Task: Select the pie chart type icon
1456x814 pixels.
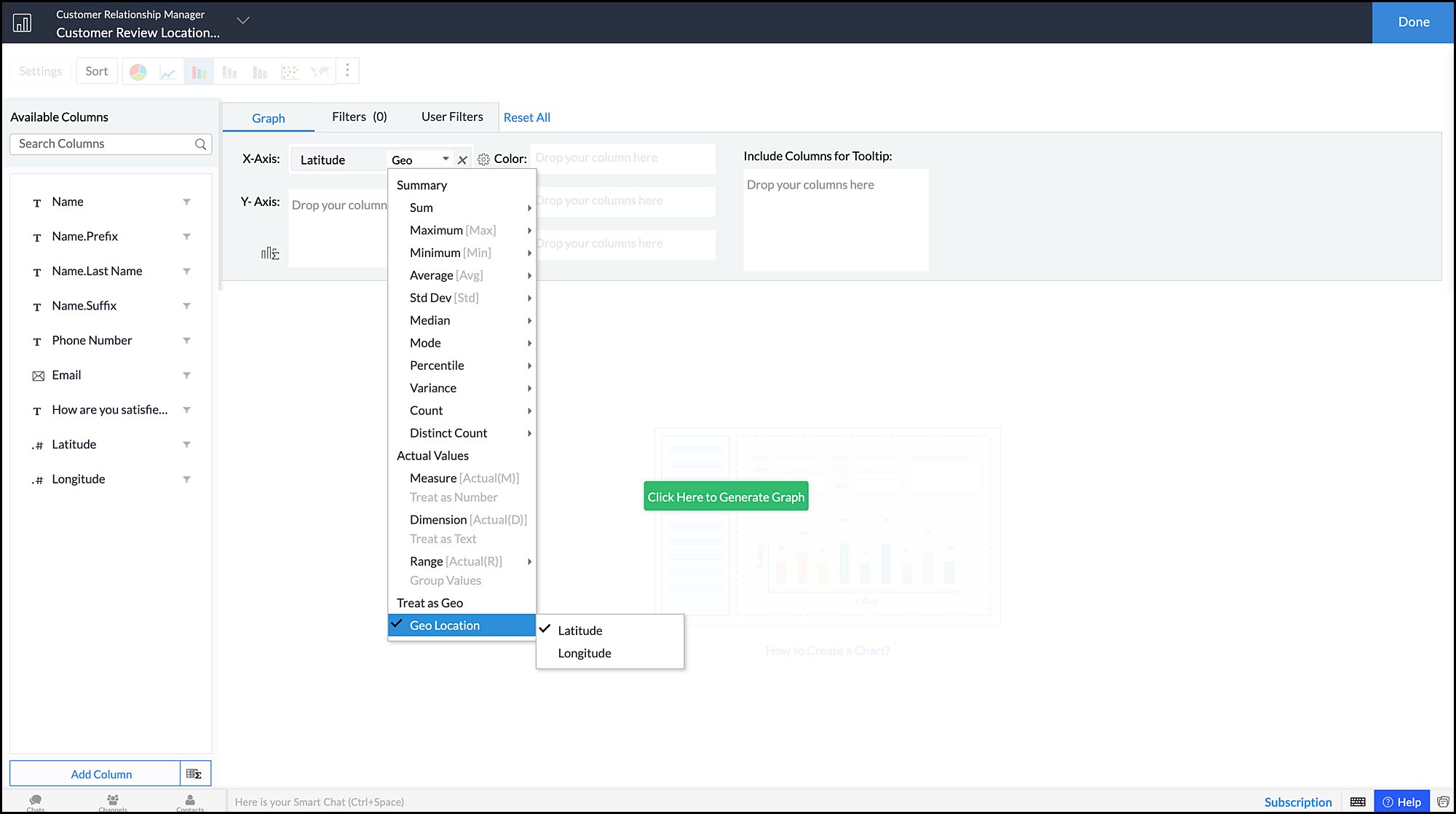Action: tap(138, 71)
